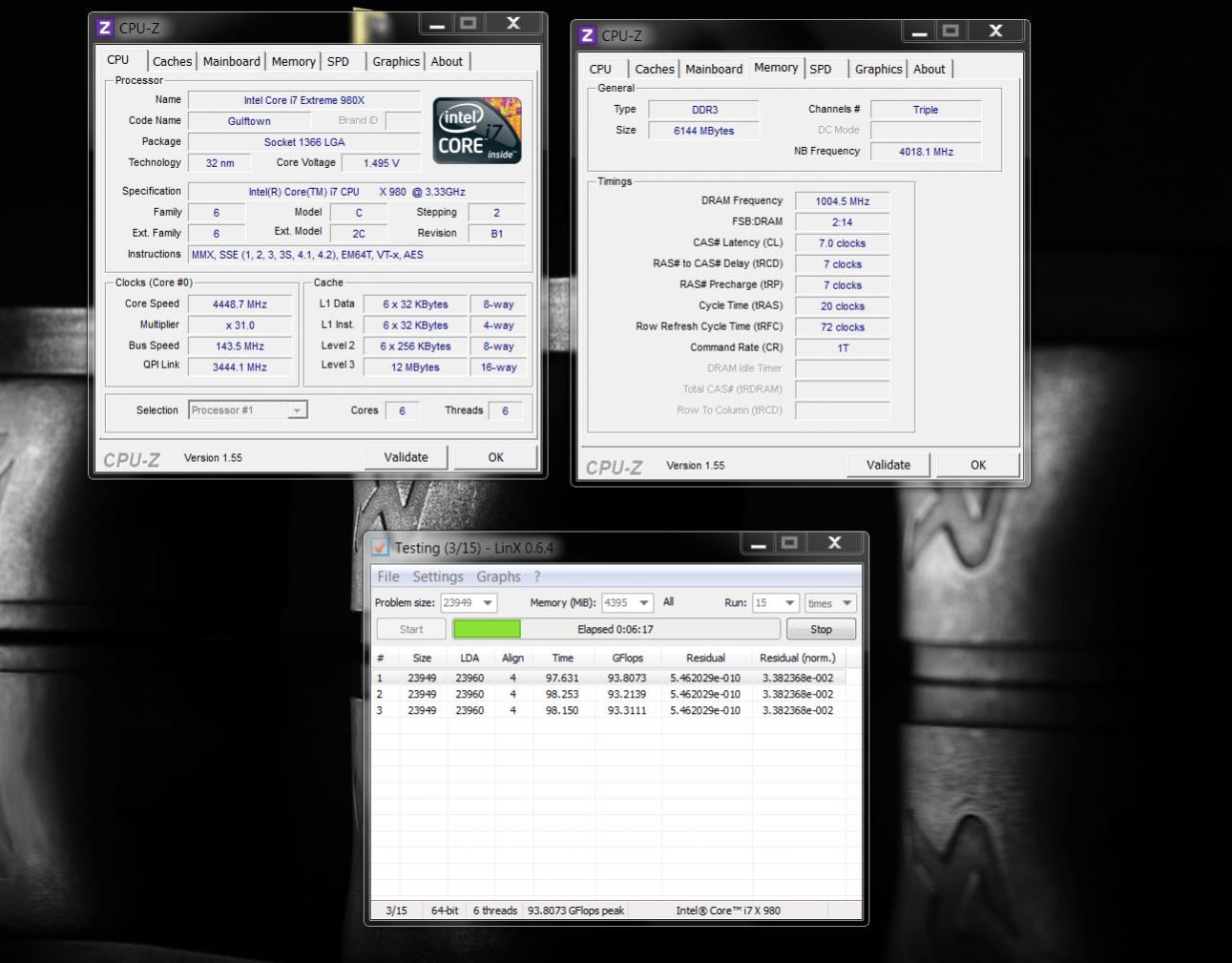This screenshot has width=1232, height=963.
Task: Click OK in the CPU-Z Memory window
Action: click(978, 465)
